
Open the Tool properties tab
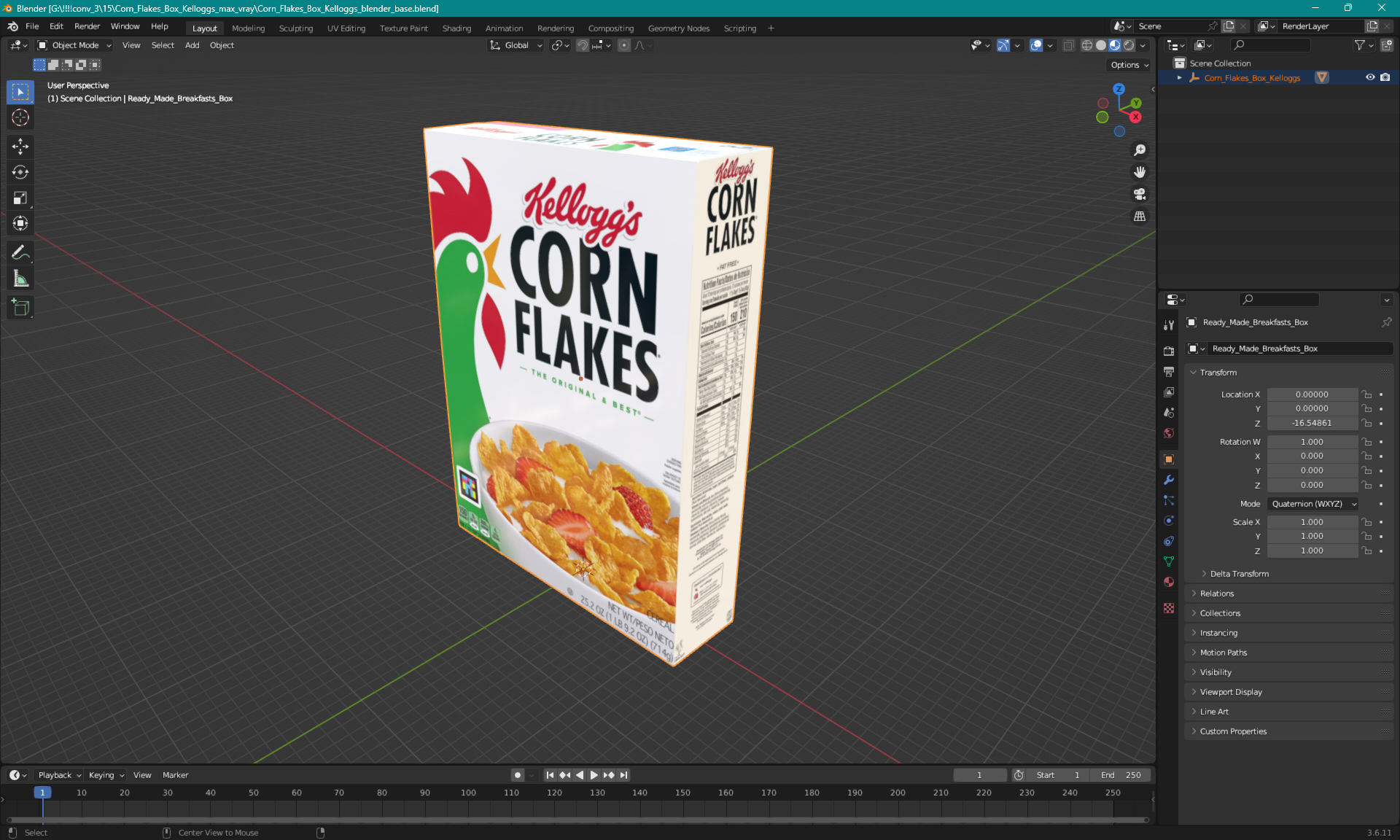pyautogui.click(x=1169, y=325)
